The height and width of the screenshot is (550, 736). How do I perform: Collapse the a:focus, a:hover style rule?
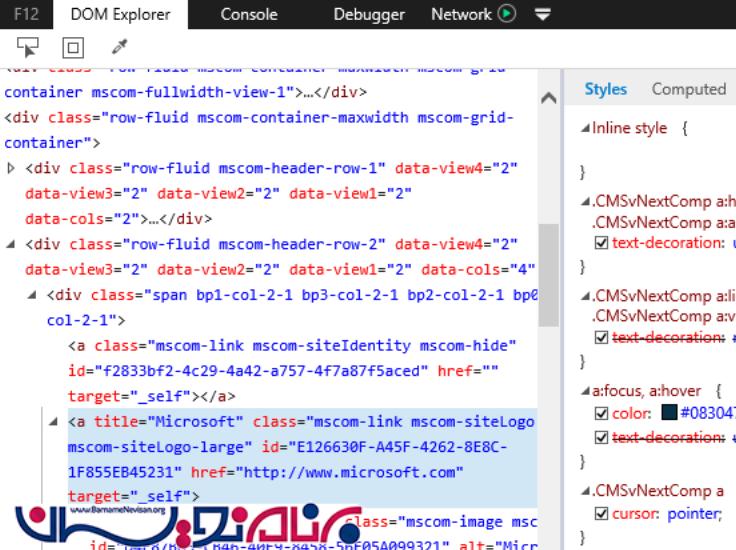click(586, 391)
